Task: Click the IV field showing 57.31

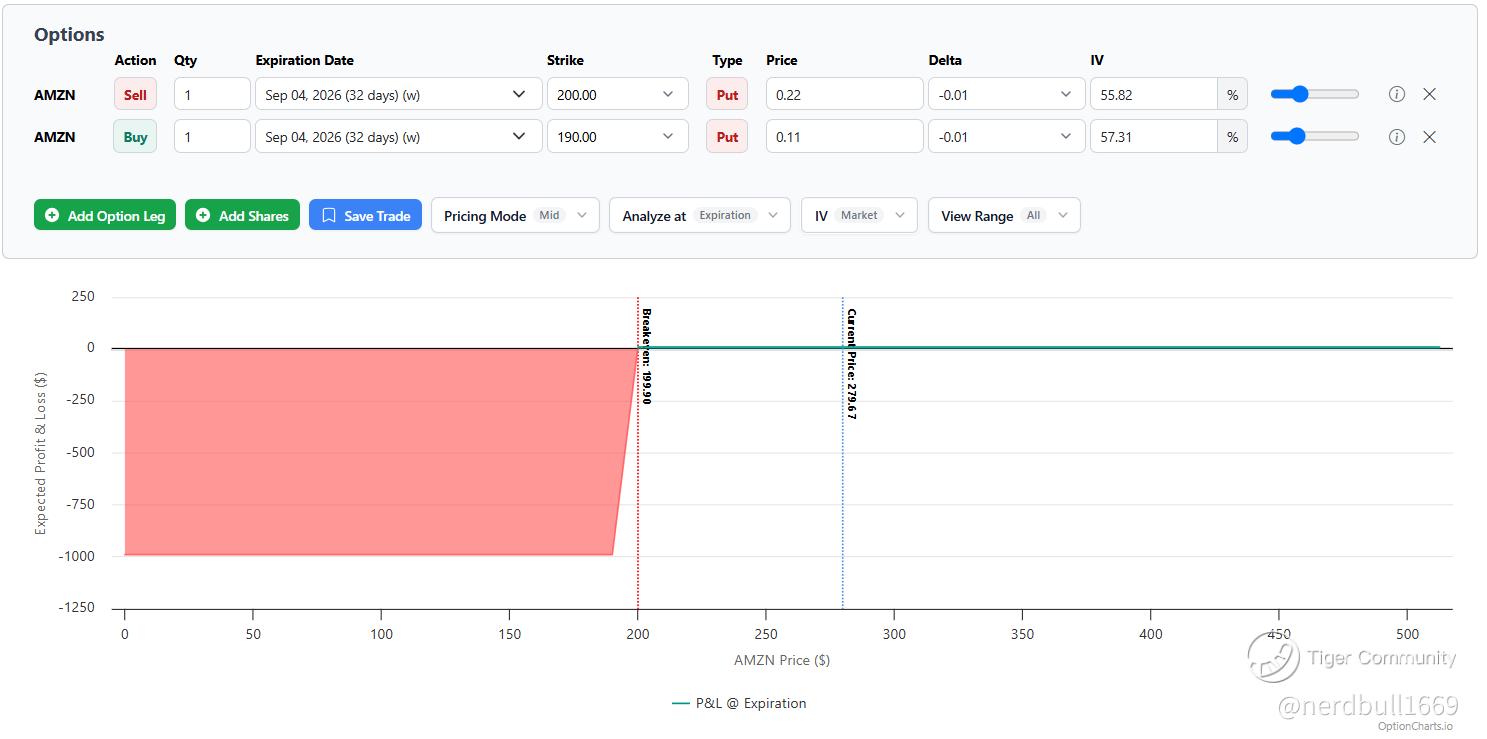Action: coord(1154,137)
